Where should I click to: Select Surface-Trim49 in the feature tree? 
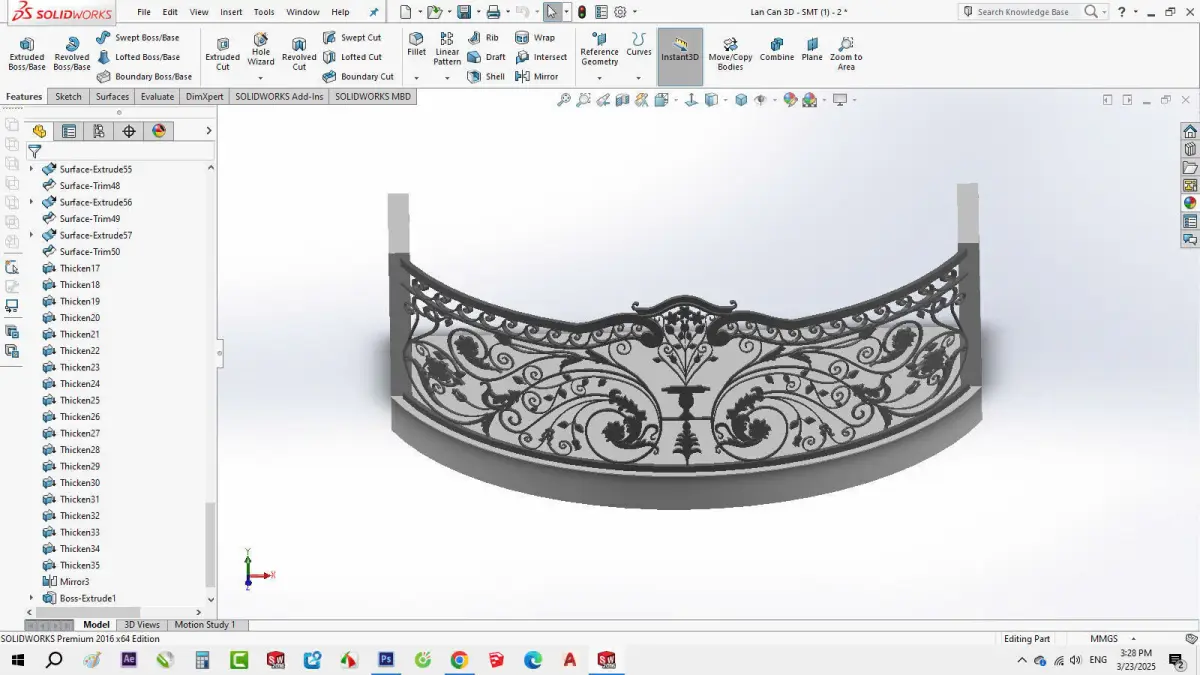coord(89,219)
